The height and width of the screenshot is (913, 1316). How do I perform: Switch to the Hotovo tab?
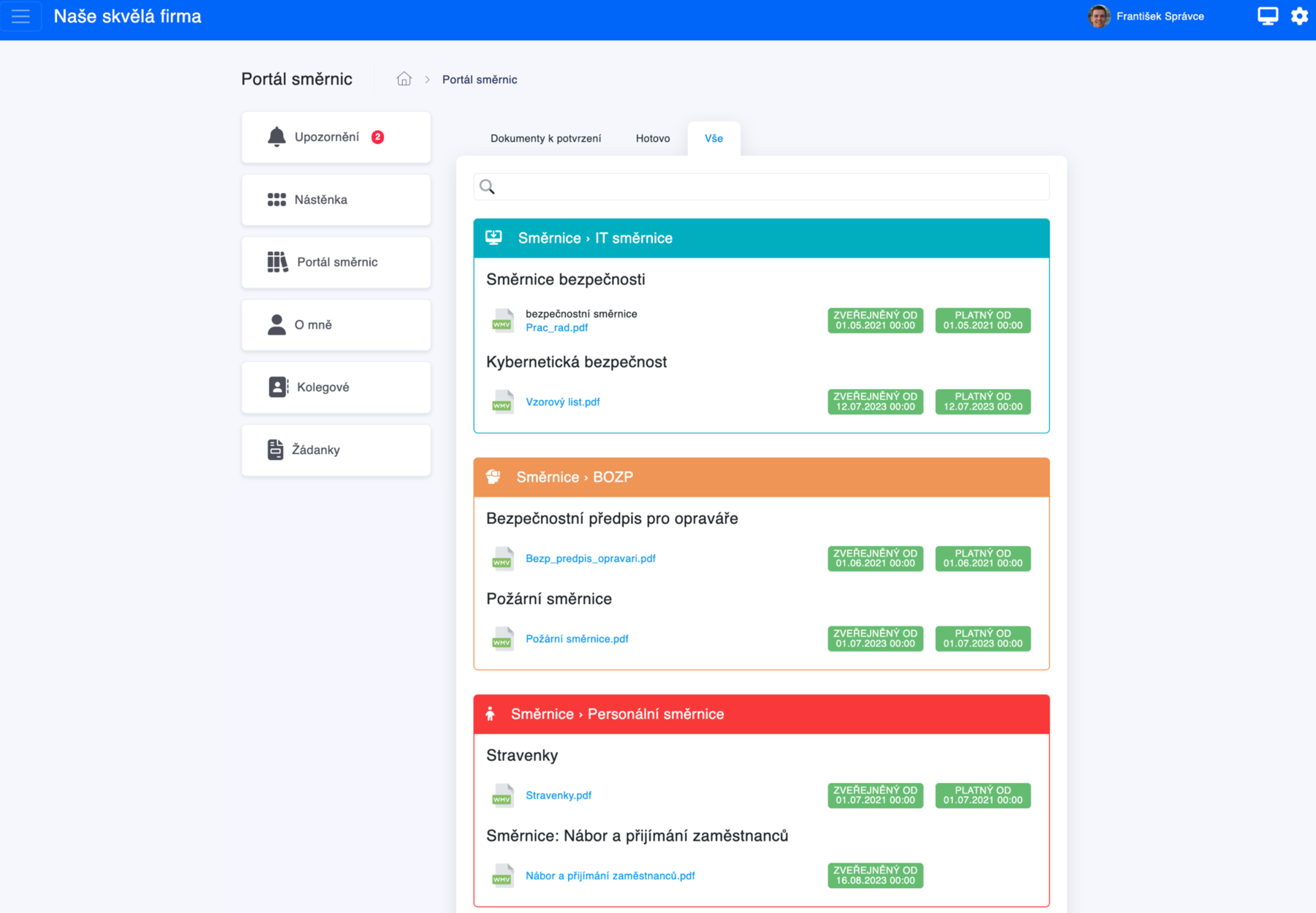[653, 138]
